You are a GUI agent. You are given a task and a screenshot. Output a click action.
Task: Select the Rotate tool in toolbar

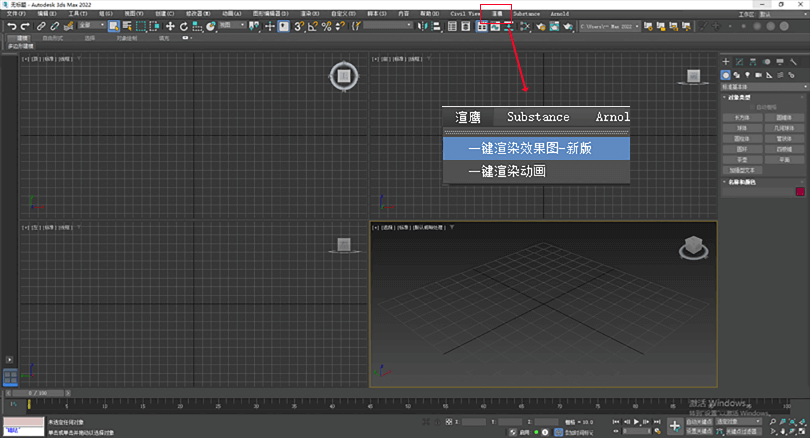click(x=183, y=26)
